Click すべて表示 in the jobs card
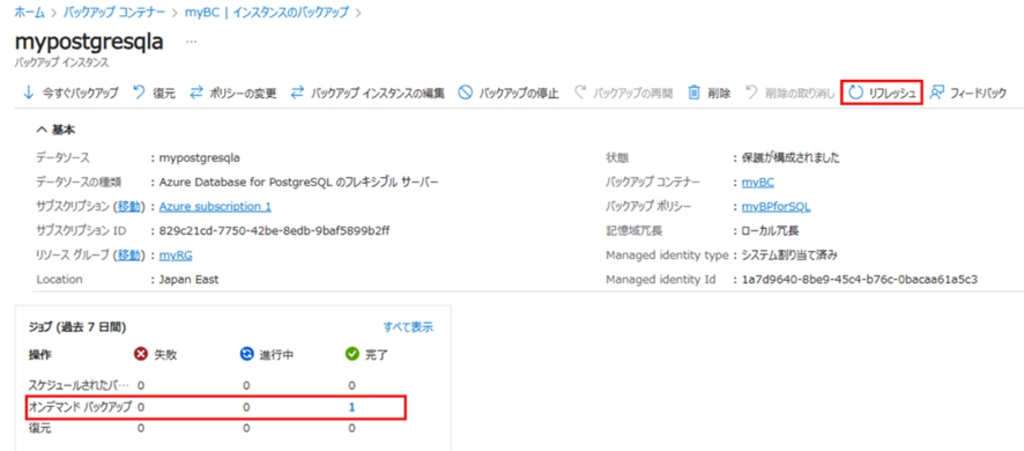 (408, 327)
